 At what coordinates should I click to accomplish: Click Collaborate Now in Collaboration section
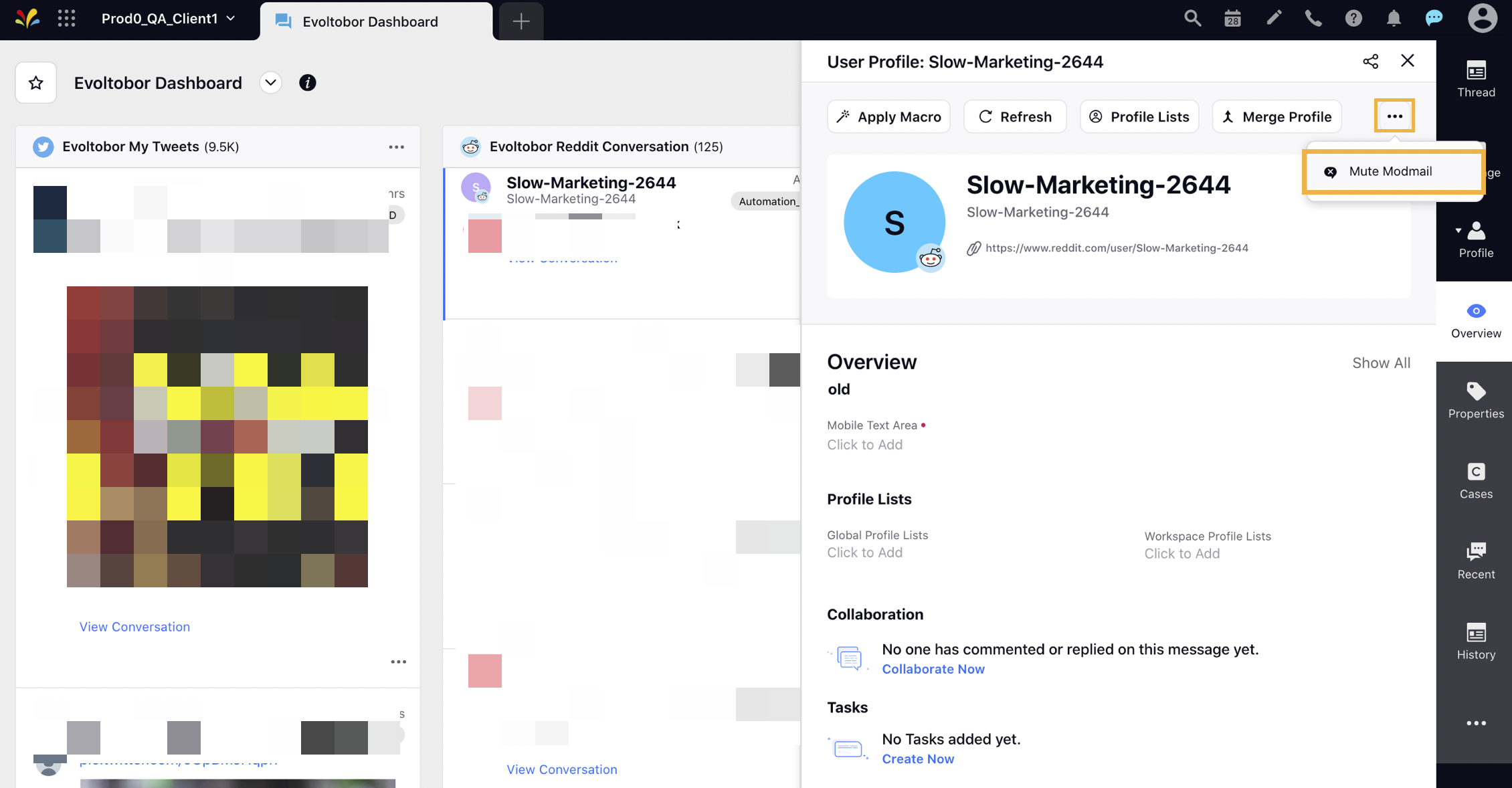[x=933, y=668]
